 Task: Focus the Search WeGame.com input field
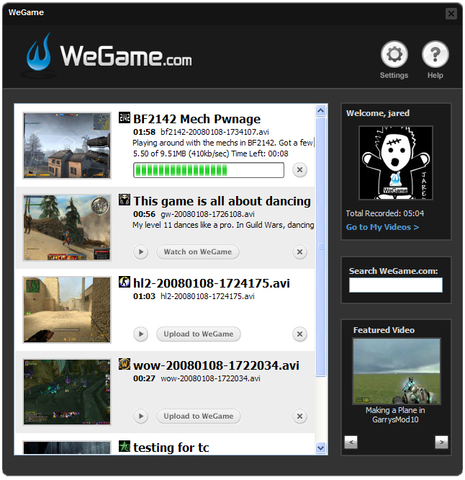point(396,285)
